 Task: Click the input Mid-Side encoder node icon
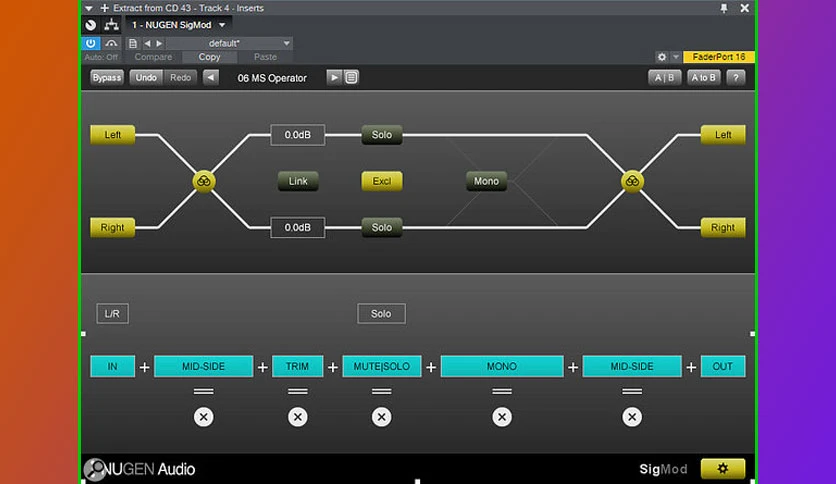click(204, 181)
